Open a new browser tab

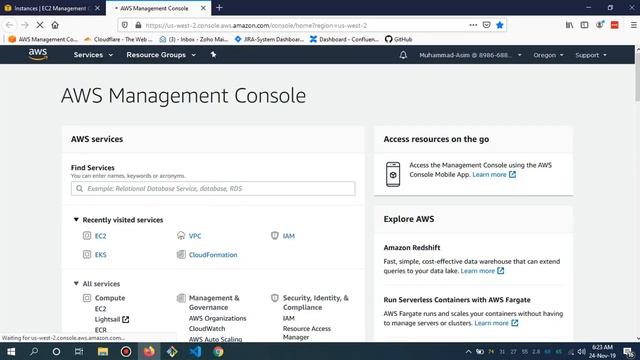tap(219, 8)
